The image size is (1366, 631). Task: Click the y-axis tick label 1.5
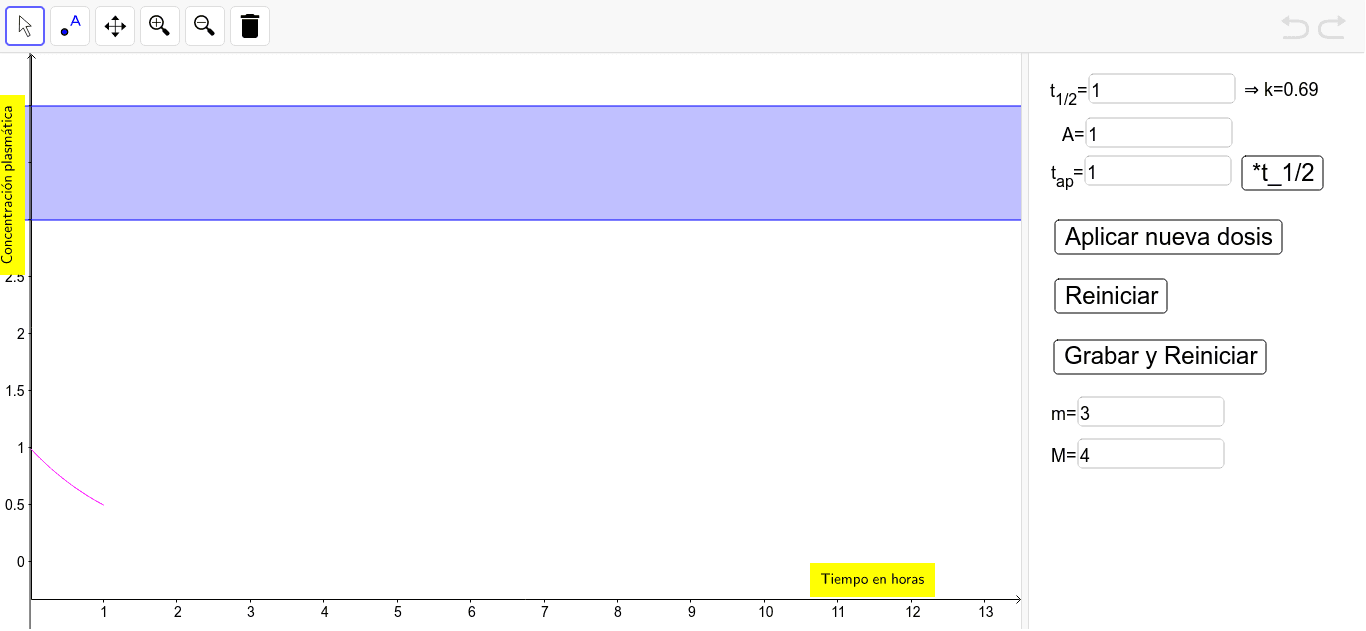tap(13, 390)
